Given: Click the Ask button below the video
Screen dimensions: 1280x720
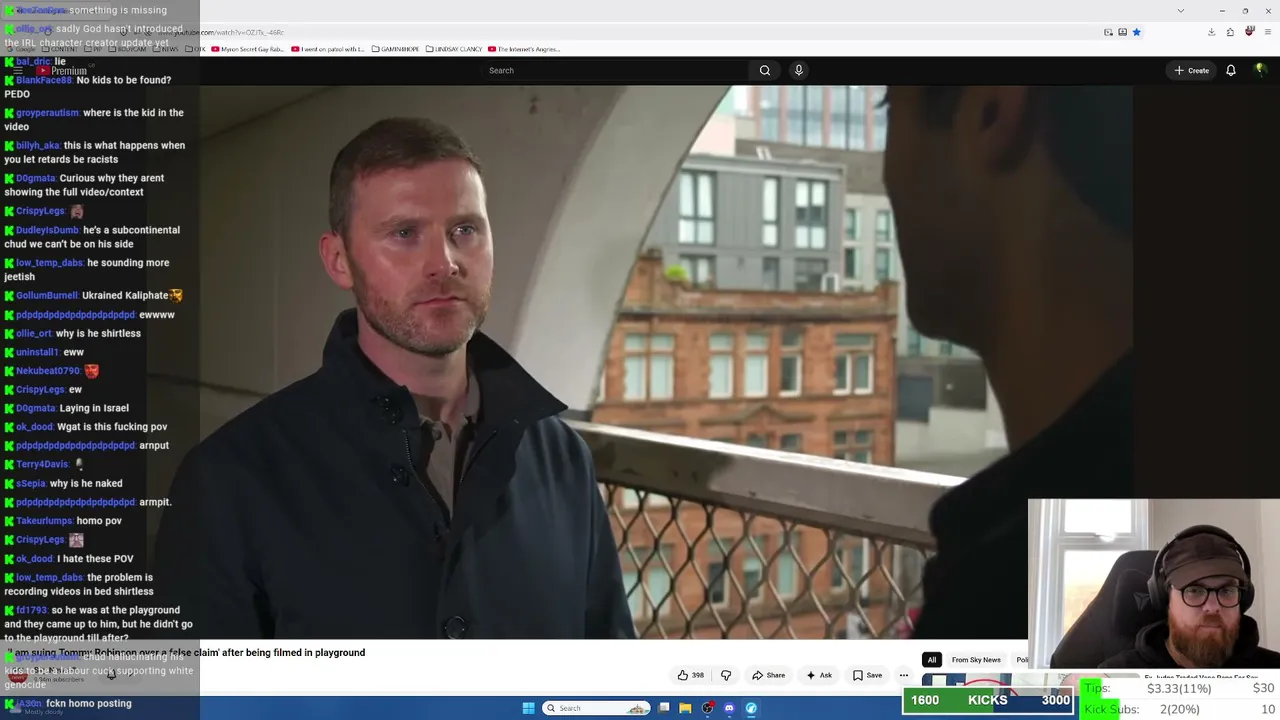Looking at the screenshot, I should coord(819,675).
